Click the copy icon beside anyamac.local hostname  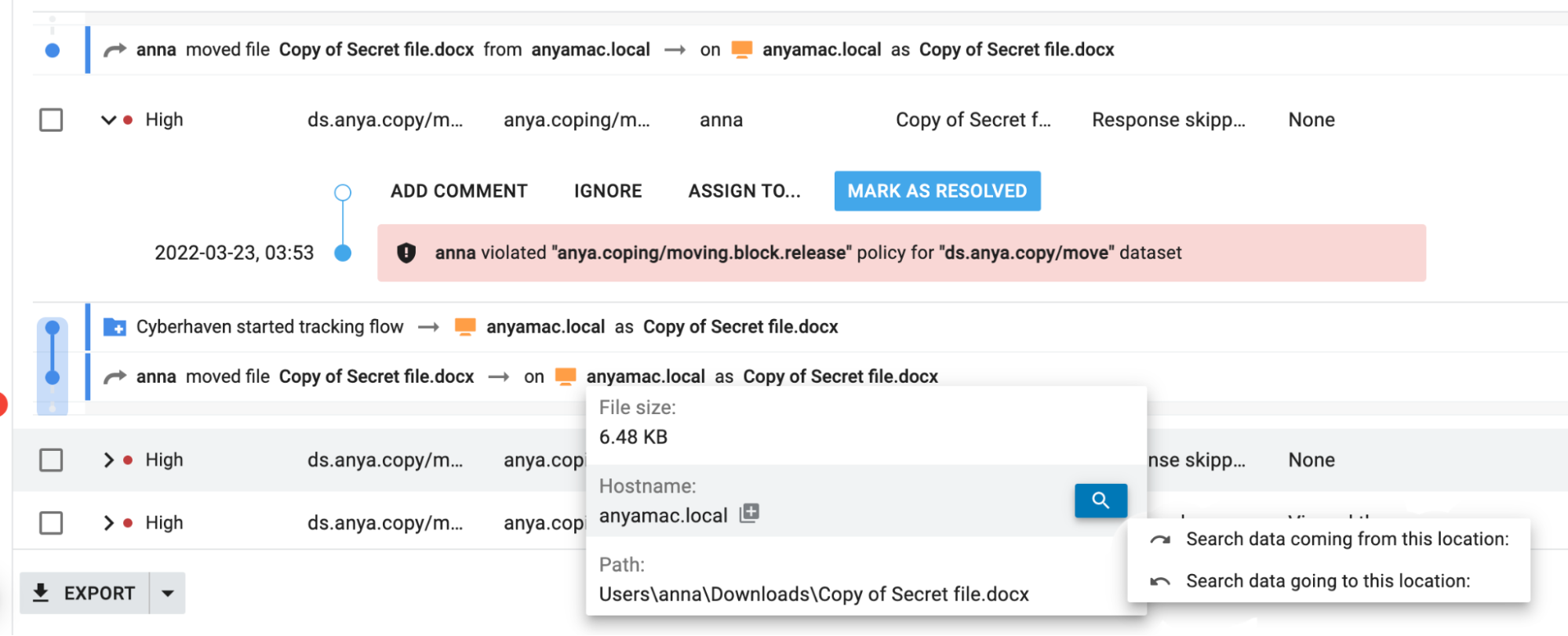[749, 514]
